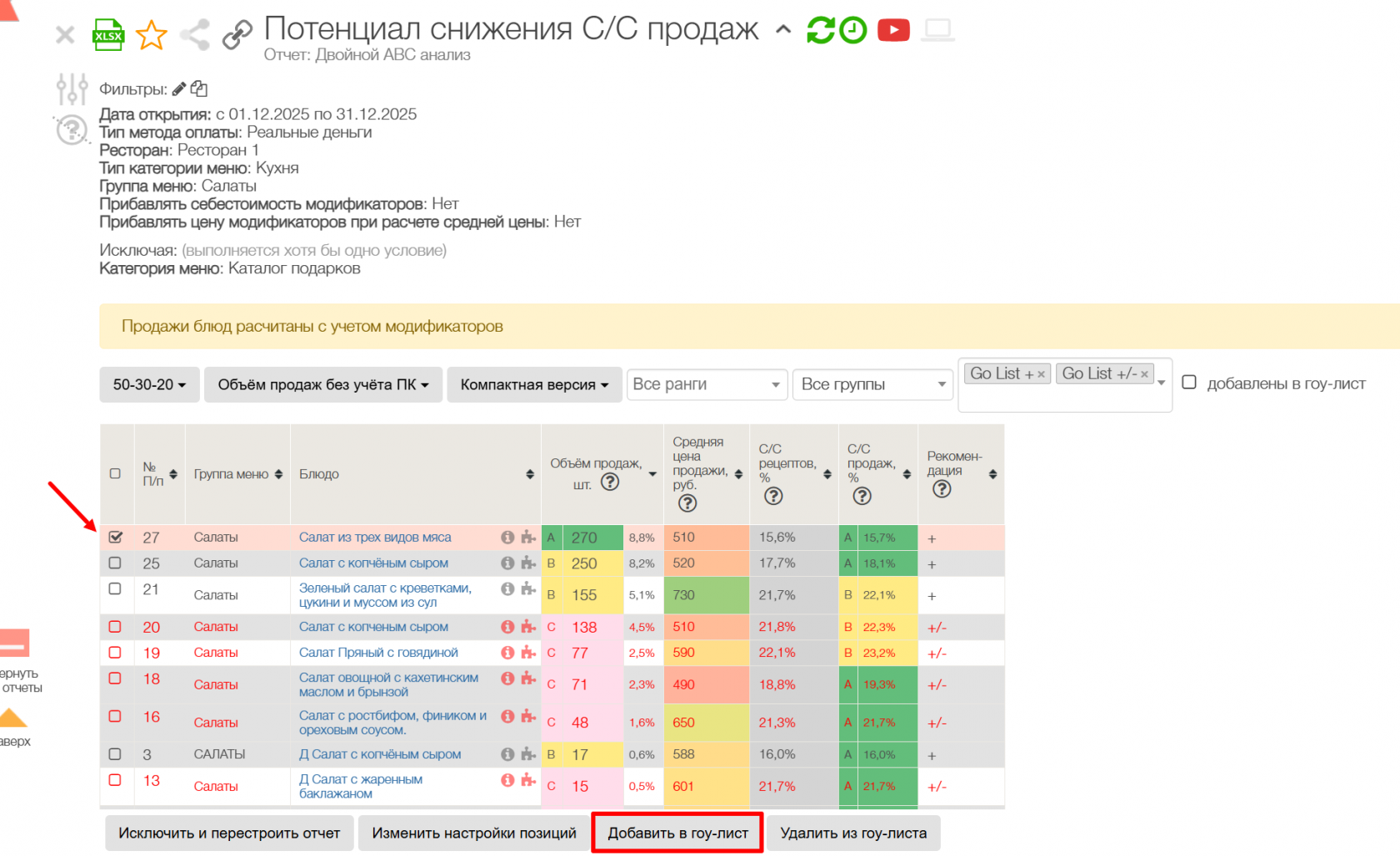Copy report link using chain icon

237,35
